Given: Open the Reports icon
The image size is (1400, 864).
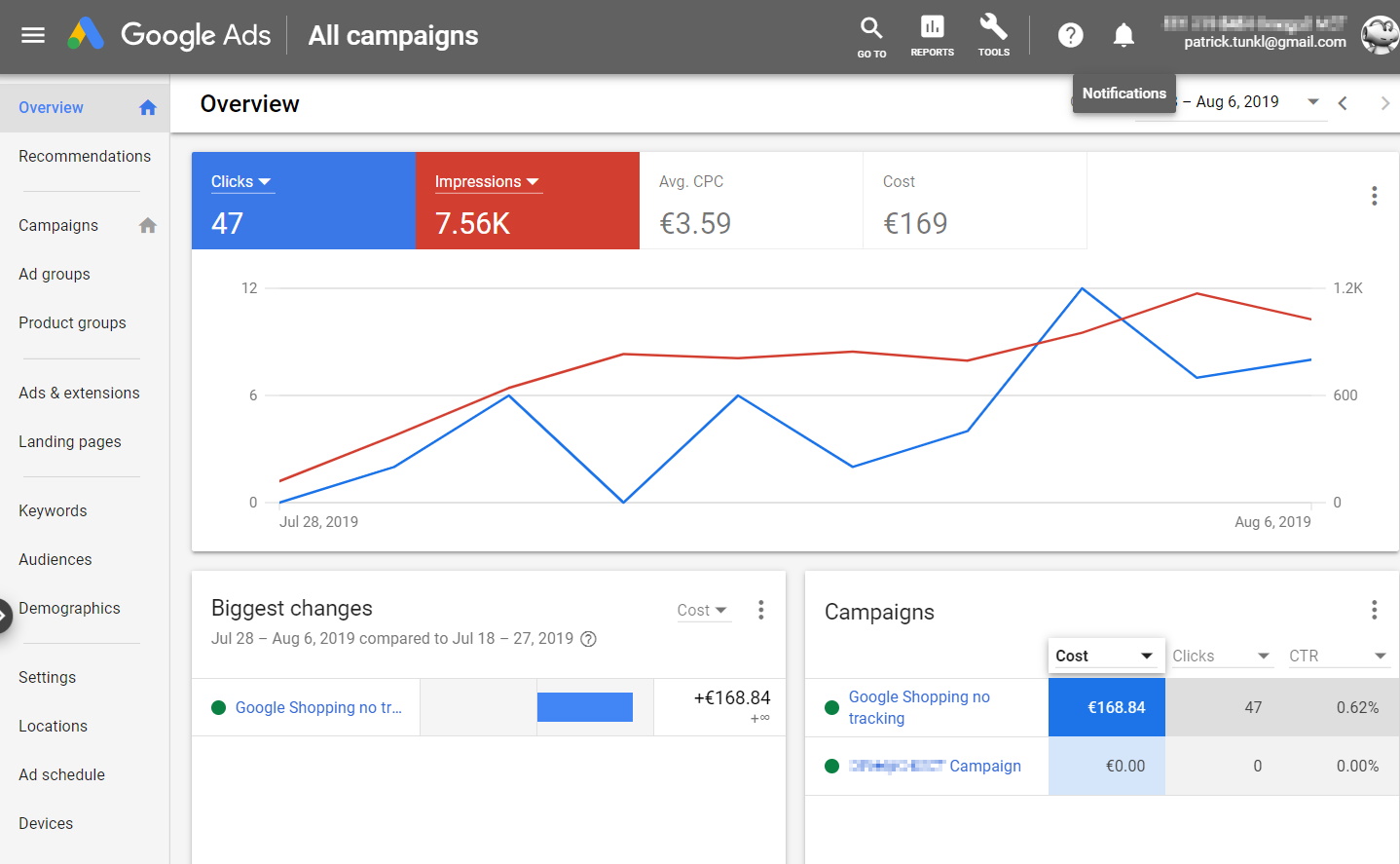Looking at the screenshot, I should pyautogui.click(x=932, y=36).
